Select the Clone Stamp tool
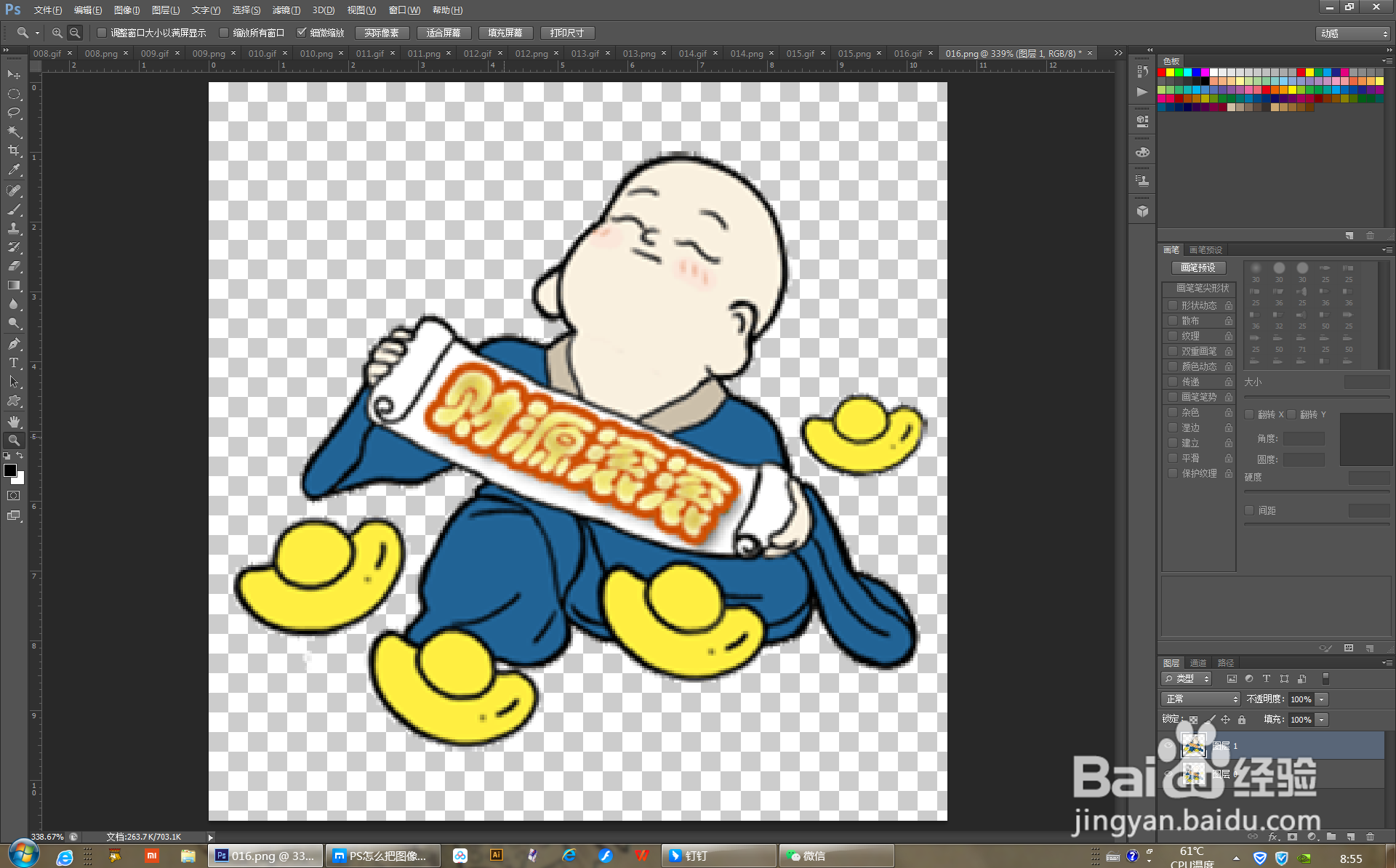The height and width of the screenshot is (868, 1396). click(x=14, y=228)
